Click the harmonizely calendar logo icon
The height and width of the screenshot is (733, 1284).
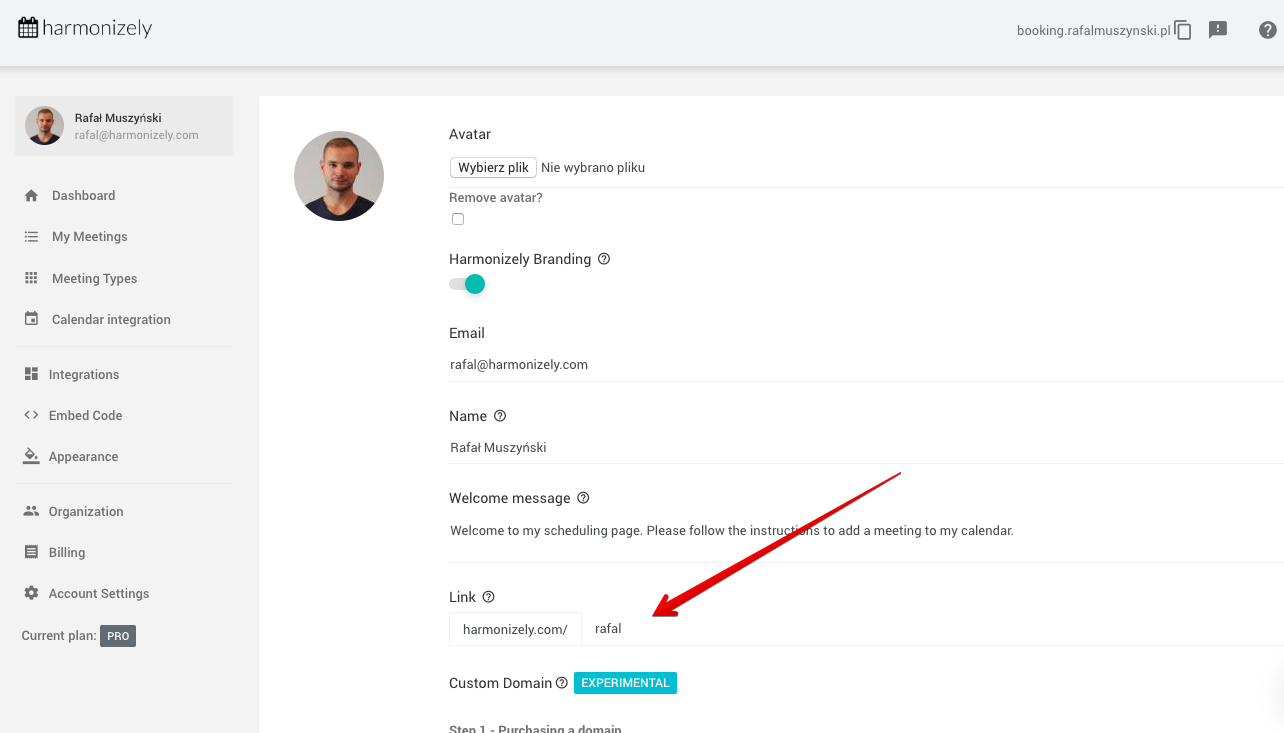[28, 28]
